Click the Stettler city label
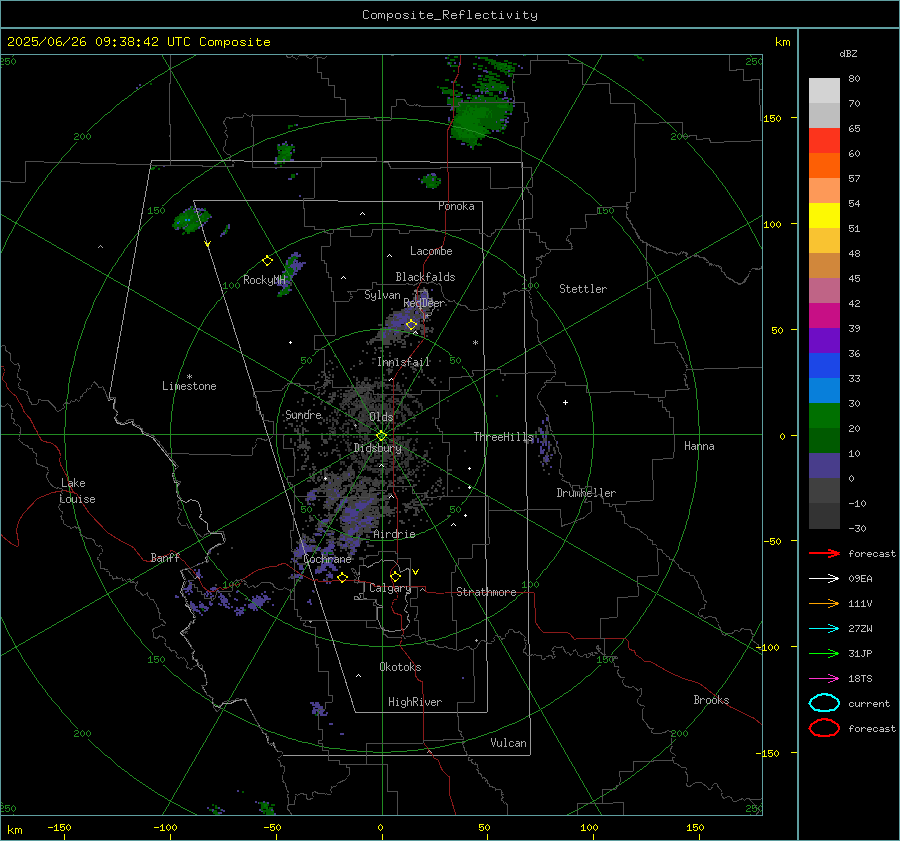900x841 pixels. click(x=583, y=289)
